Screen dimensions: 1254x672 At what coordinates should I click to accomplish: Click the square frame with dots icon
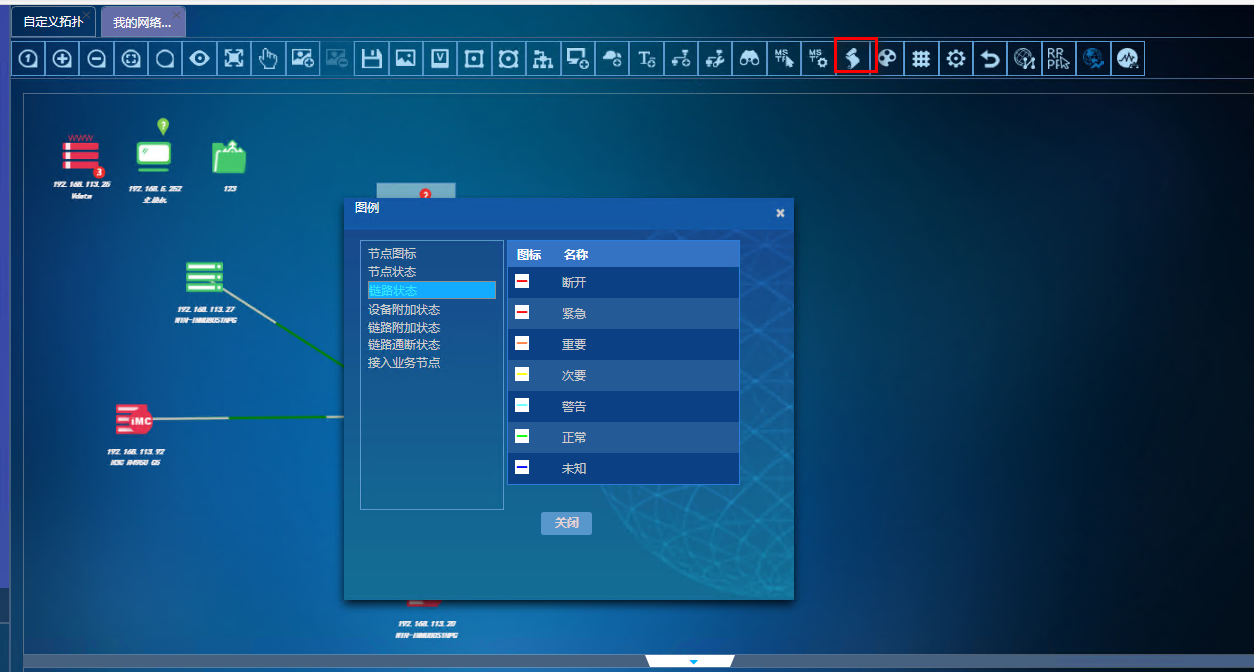click(474, 59)
